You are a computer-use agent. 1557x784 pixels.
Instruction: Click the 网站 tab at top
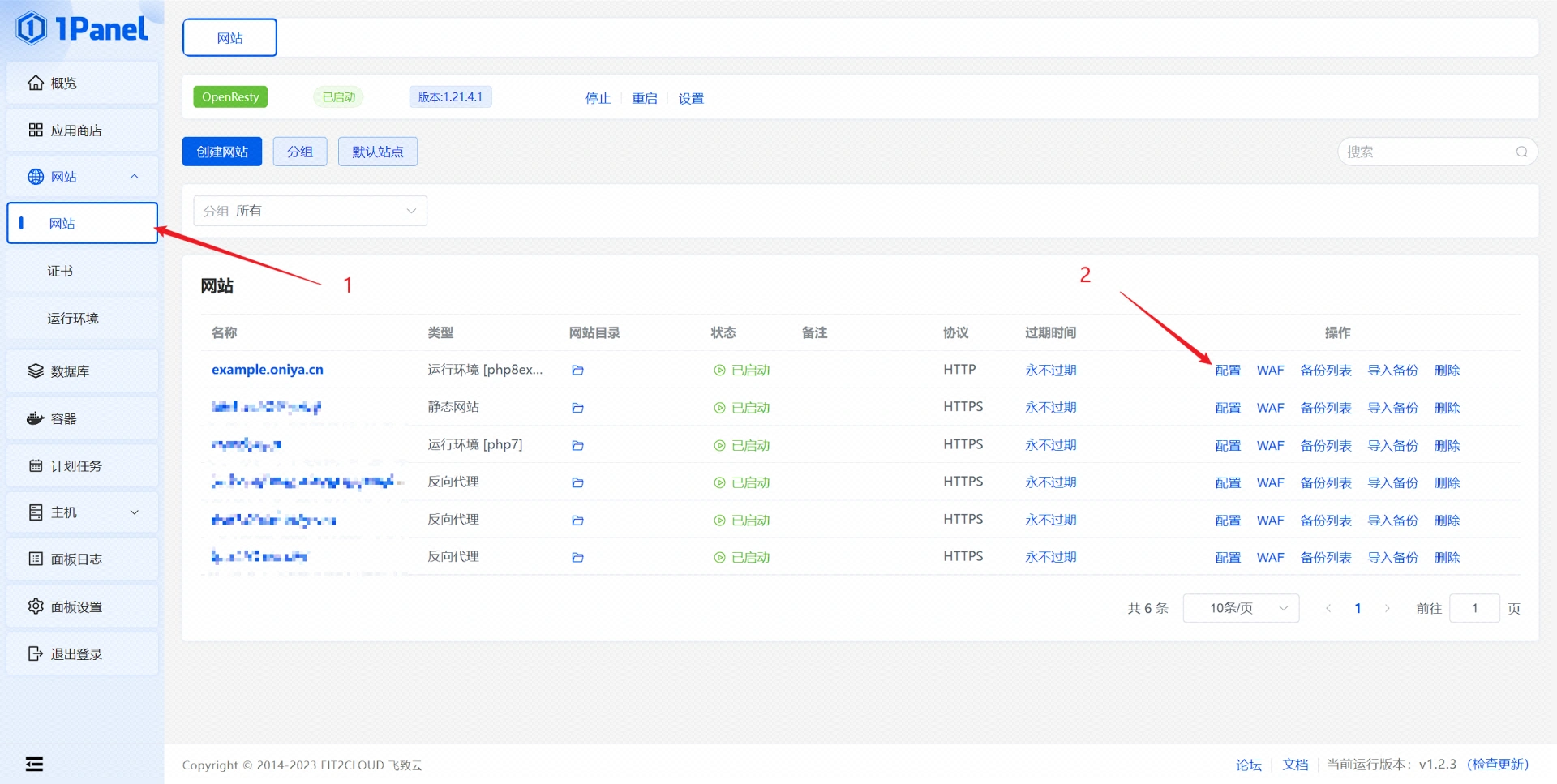pyautogui.click(x=229, y=38)
